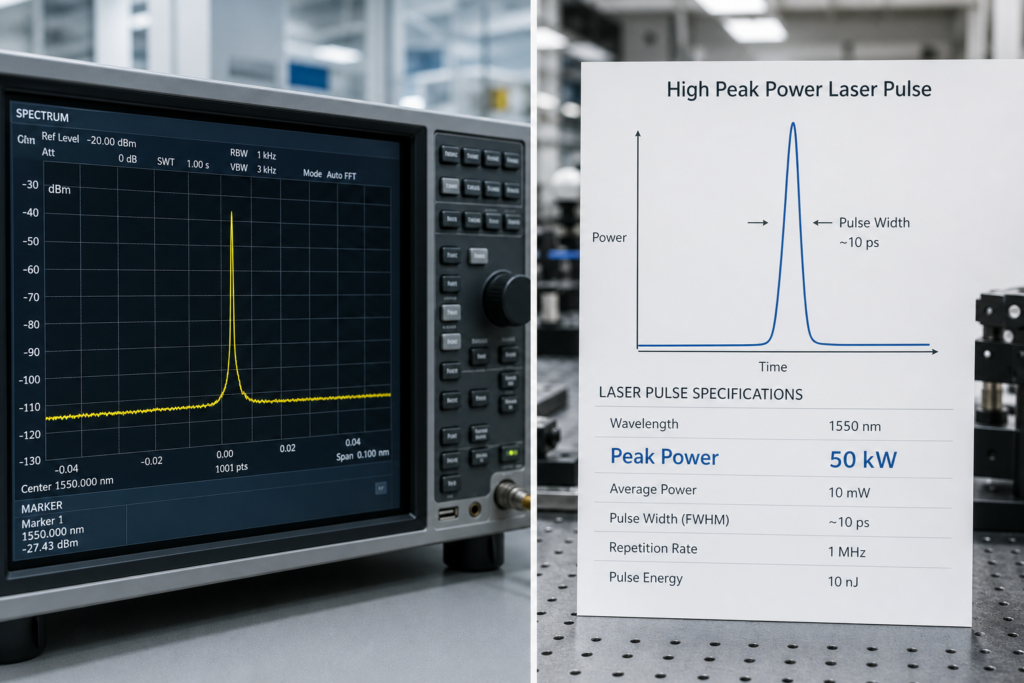The image size is (1024, 683).
Task: Click the Repetition Rate row label
Action: point(653,548)
